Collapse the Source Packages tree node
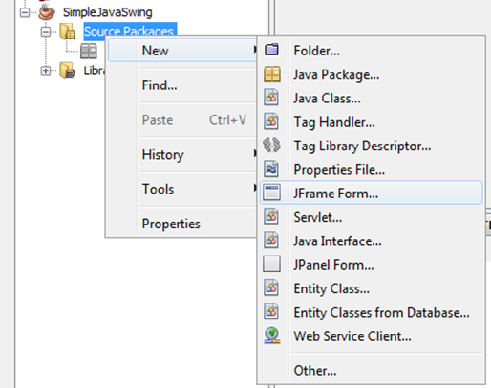Screen dimensions: 491x388 coord(46,32)
